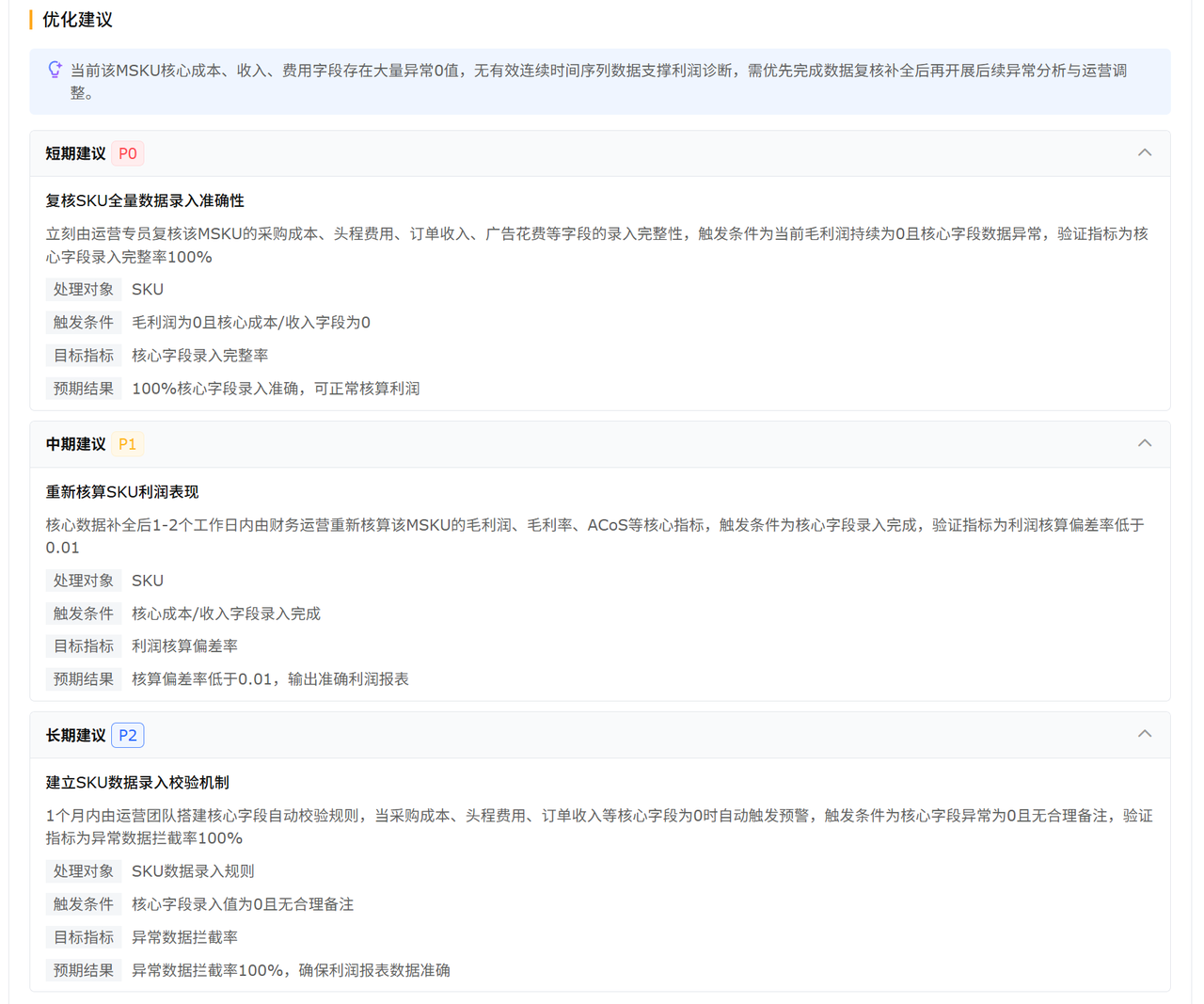Click the 优化建议 section heading
This screenshot has width=1204, height=1004.
coord(77,20)
